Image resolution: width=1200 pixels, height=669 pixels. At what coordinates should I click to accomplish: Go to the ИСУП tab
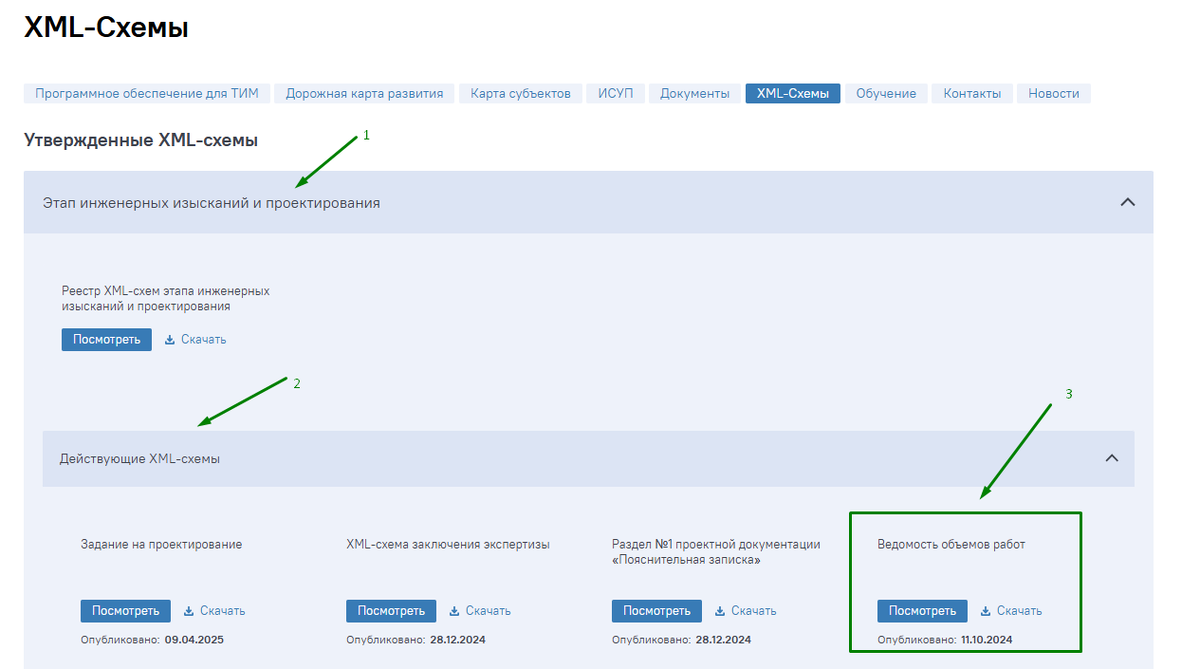click(615, 93)
